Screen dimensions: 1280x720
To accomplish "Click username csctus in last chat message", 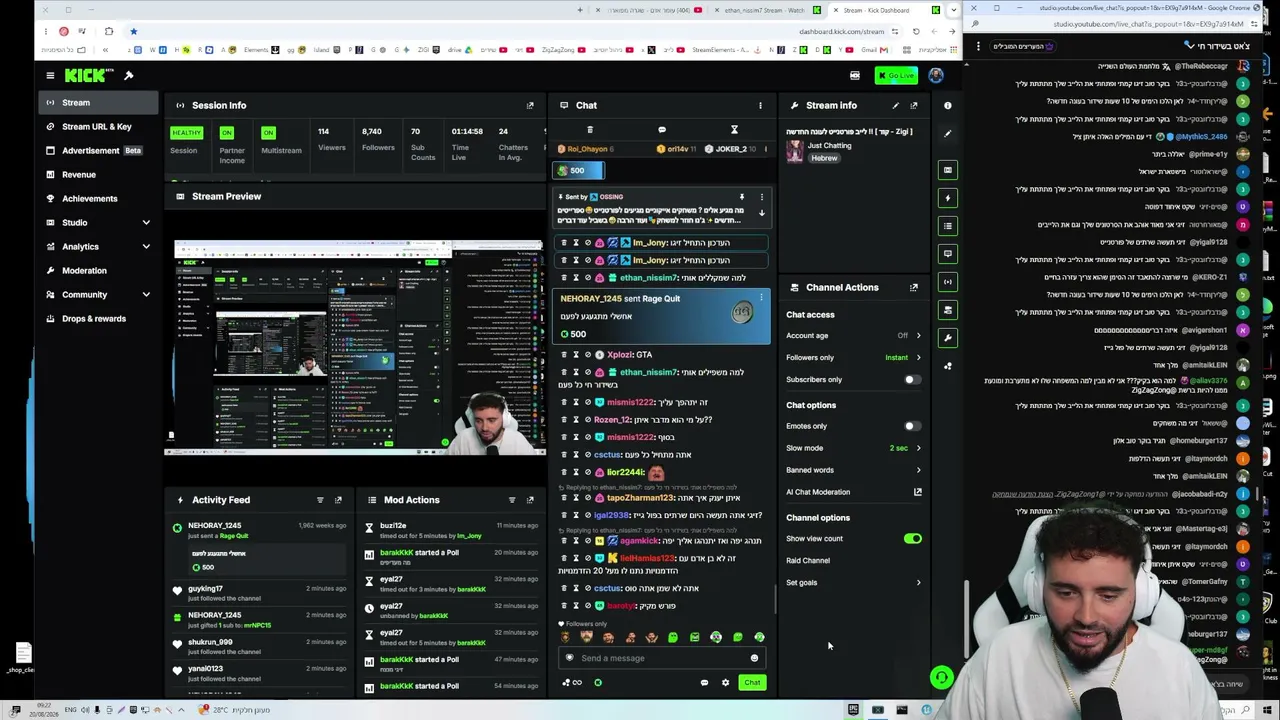I will pos(608,588).
